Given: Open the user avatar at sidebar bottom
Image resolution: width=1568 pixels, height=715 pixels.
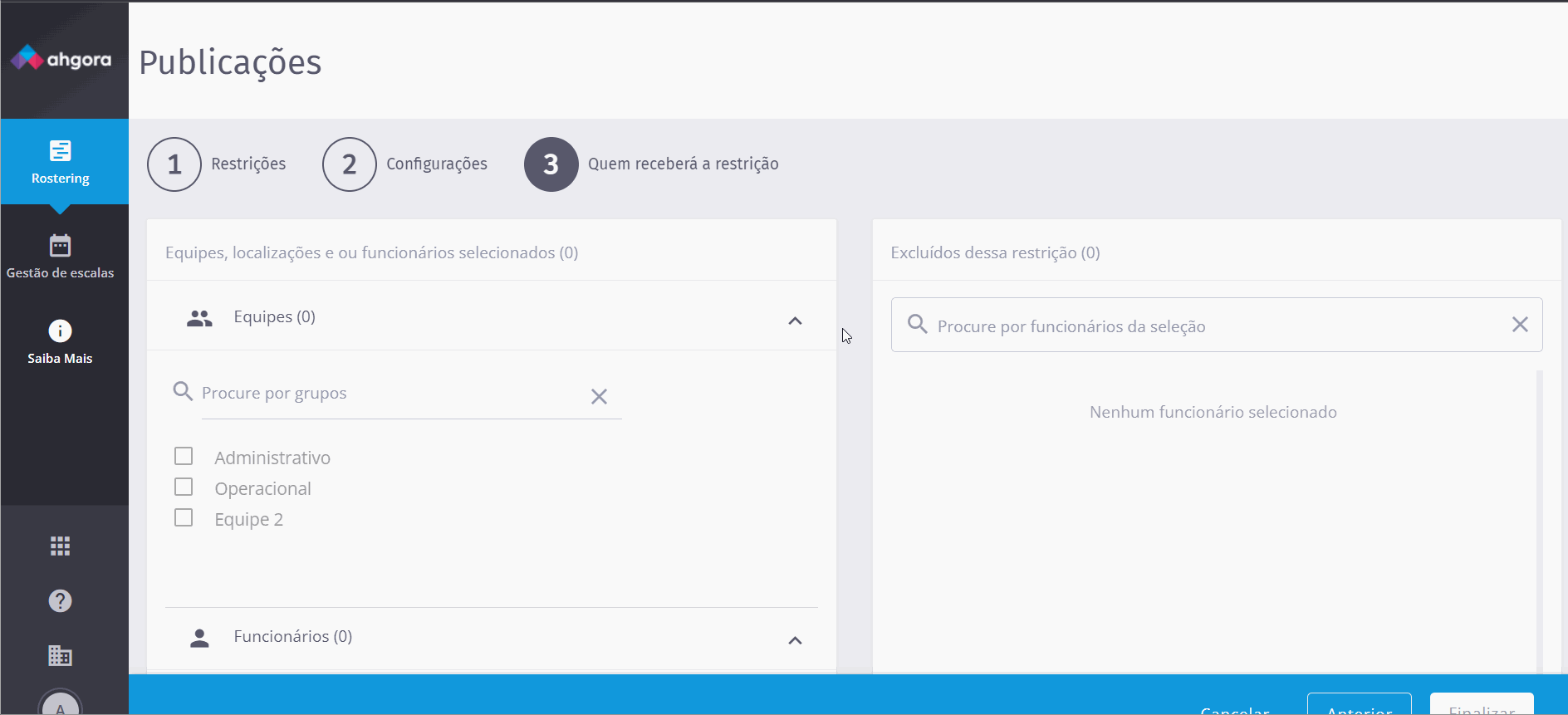Looking at the screenshot, I should click(60, 704).
